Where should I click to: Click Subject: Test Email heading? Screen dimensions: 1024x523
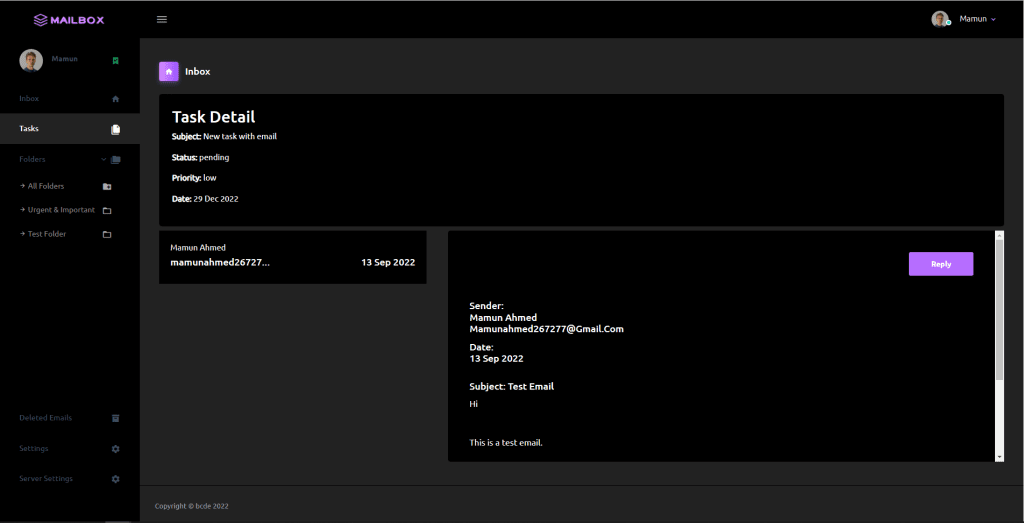(511, 387)
